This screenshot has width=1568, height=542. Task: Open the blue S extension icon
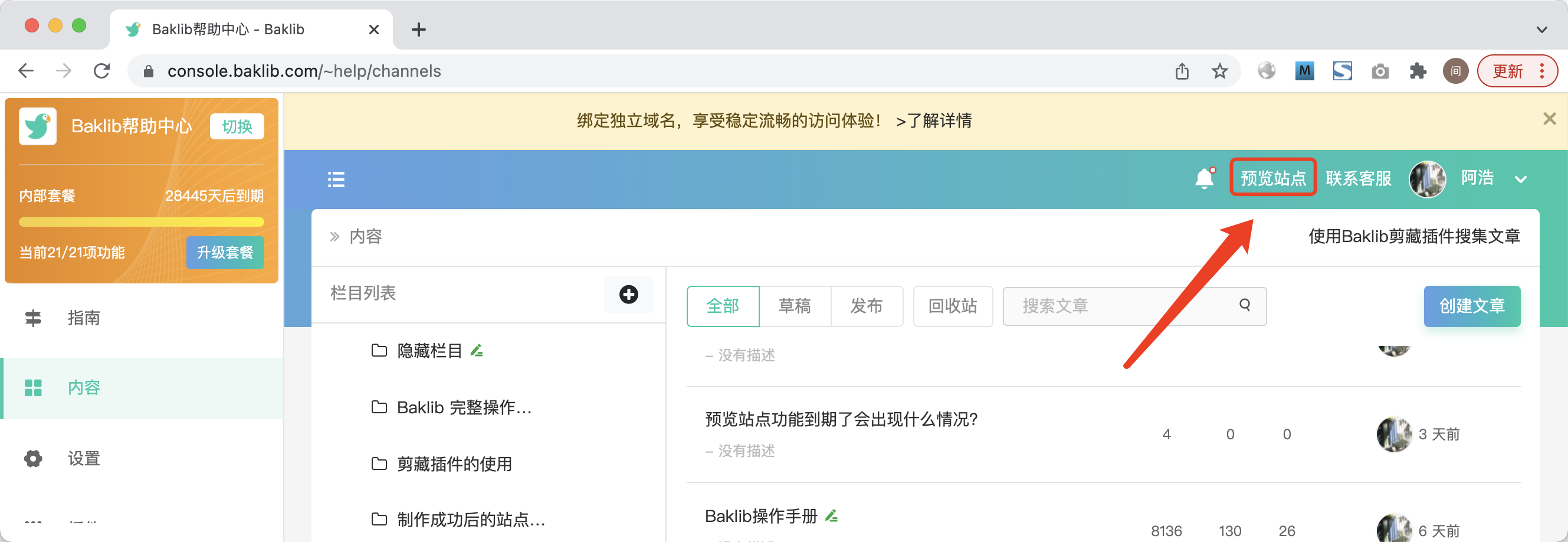pos(1342,71)
